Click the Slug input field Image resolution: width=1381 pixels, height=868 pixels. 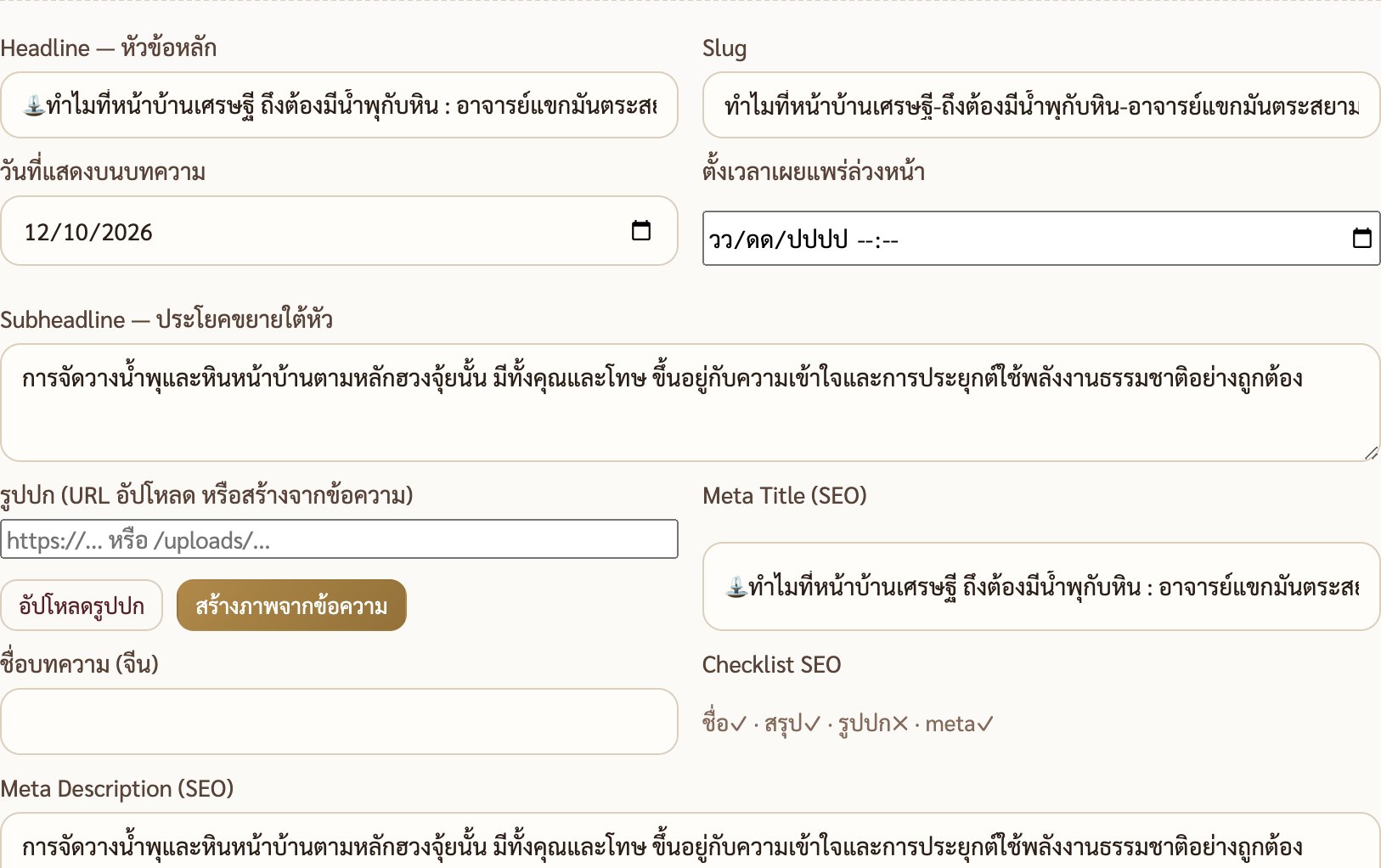click(x=1041, y=105)
